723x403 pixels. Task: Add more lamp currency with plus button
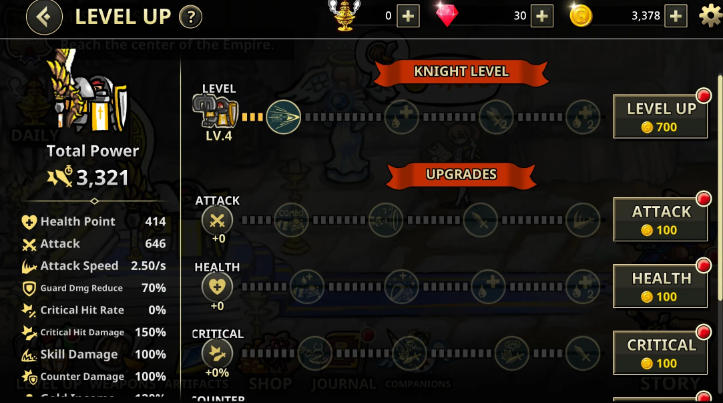click(x=408, y=16)
